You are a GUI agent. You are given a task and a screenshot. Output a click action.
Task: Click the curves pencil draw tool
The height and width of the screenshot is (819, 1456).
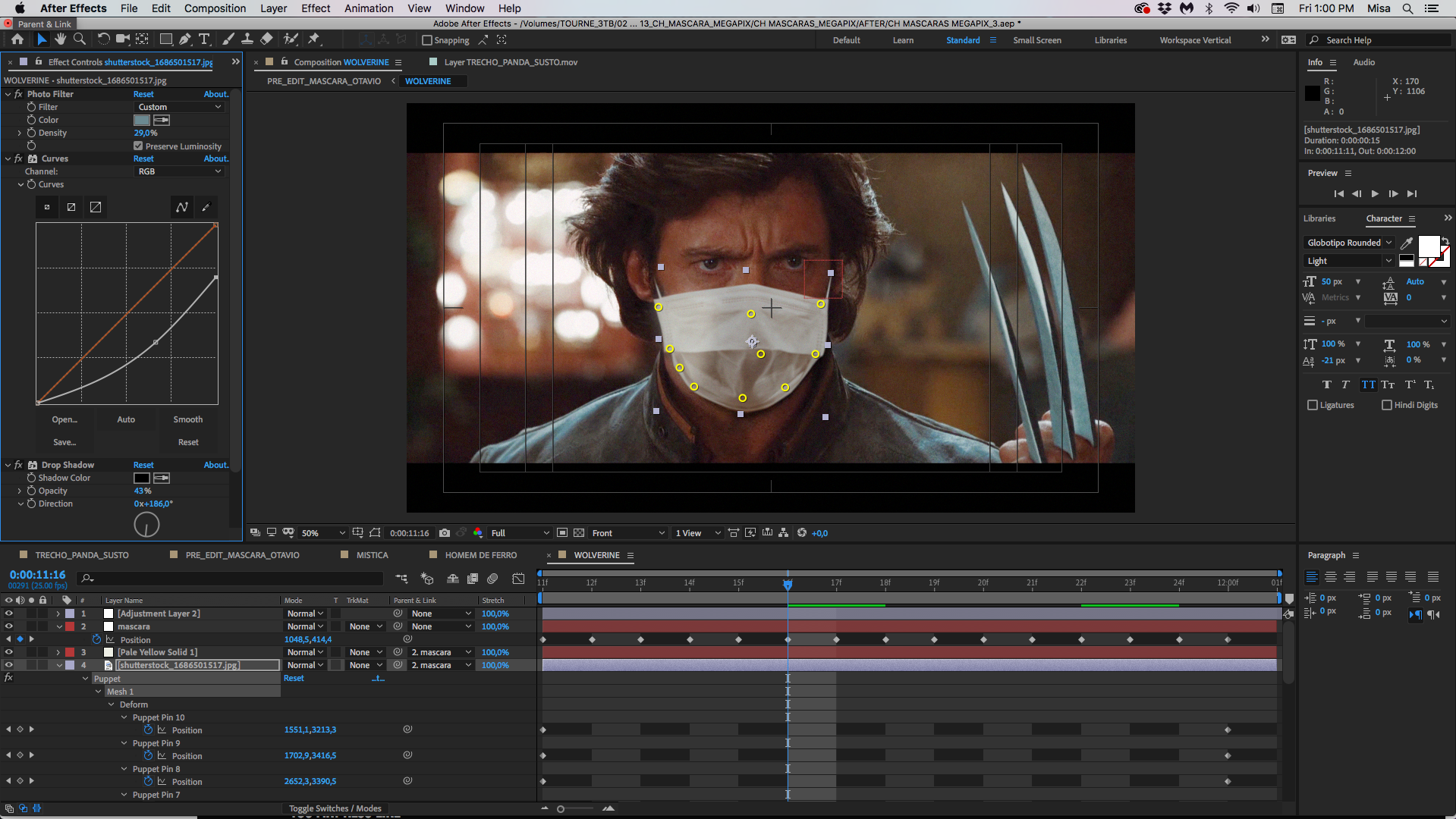click(206, 207)
